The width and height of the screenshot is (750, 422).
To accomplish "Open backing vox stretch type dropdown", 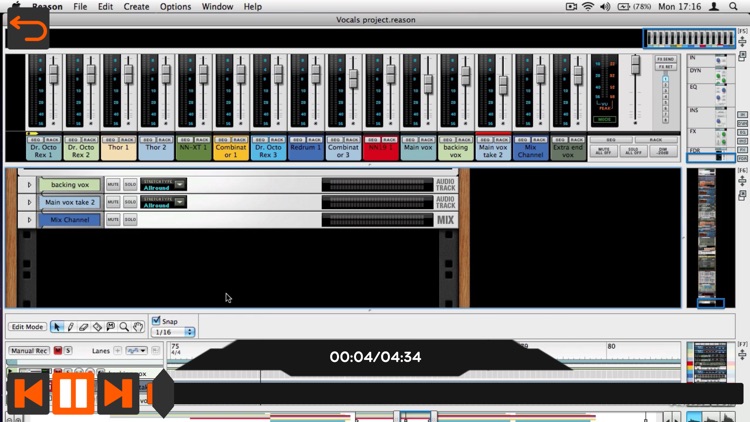I will pos(180,185).
